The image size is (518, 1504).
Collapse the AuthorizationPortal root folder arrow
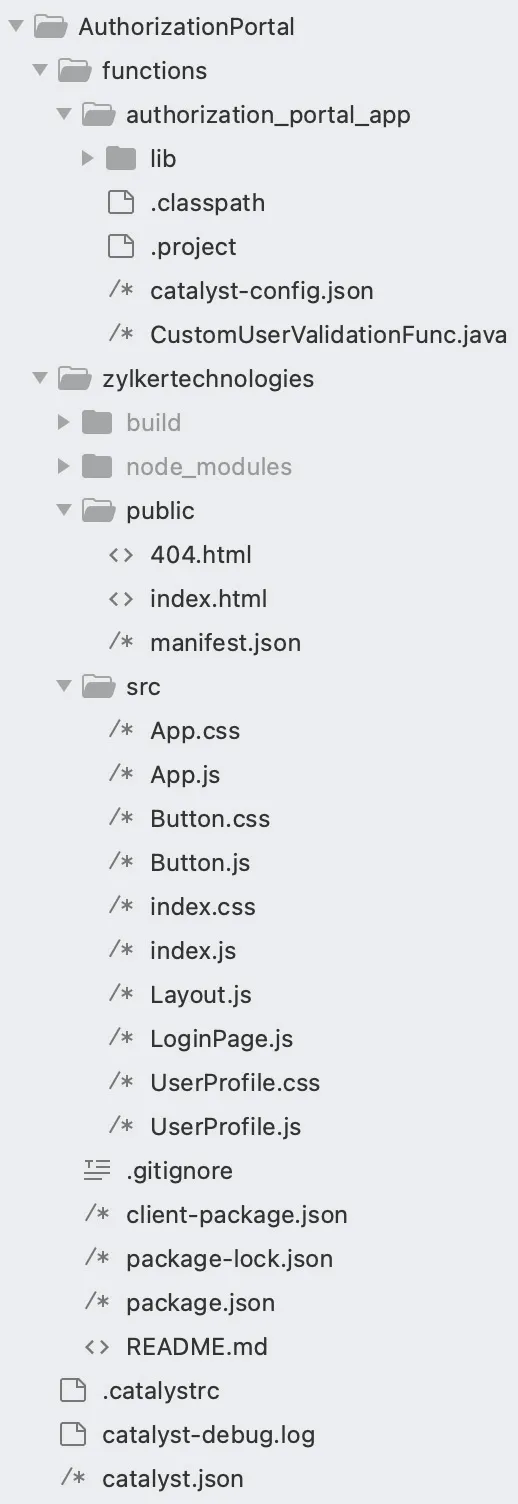(x=15, y=26)
